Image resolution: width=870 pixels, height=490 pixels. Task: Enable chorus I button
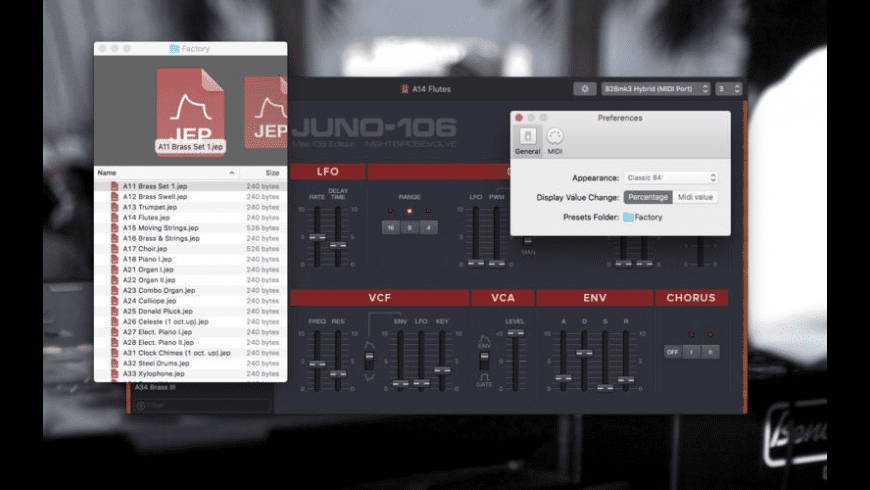coord(691,352)
